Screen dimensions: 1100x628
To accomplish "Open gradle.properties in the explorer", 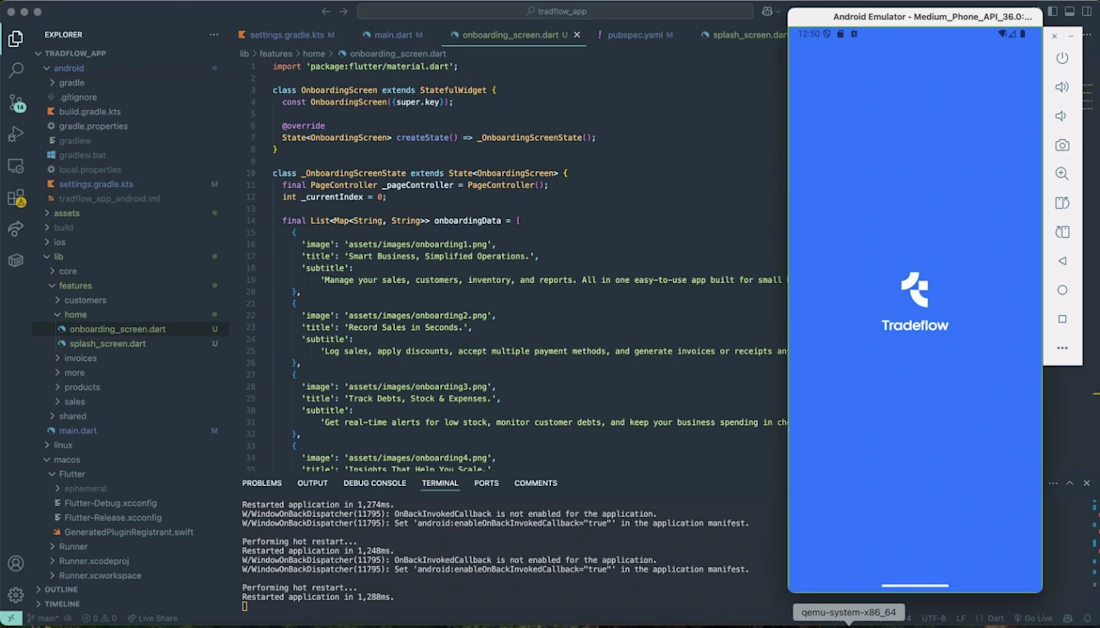I will point(93,126).
